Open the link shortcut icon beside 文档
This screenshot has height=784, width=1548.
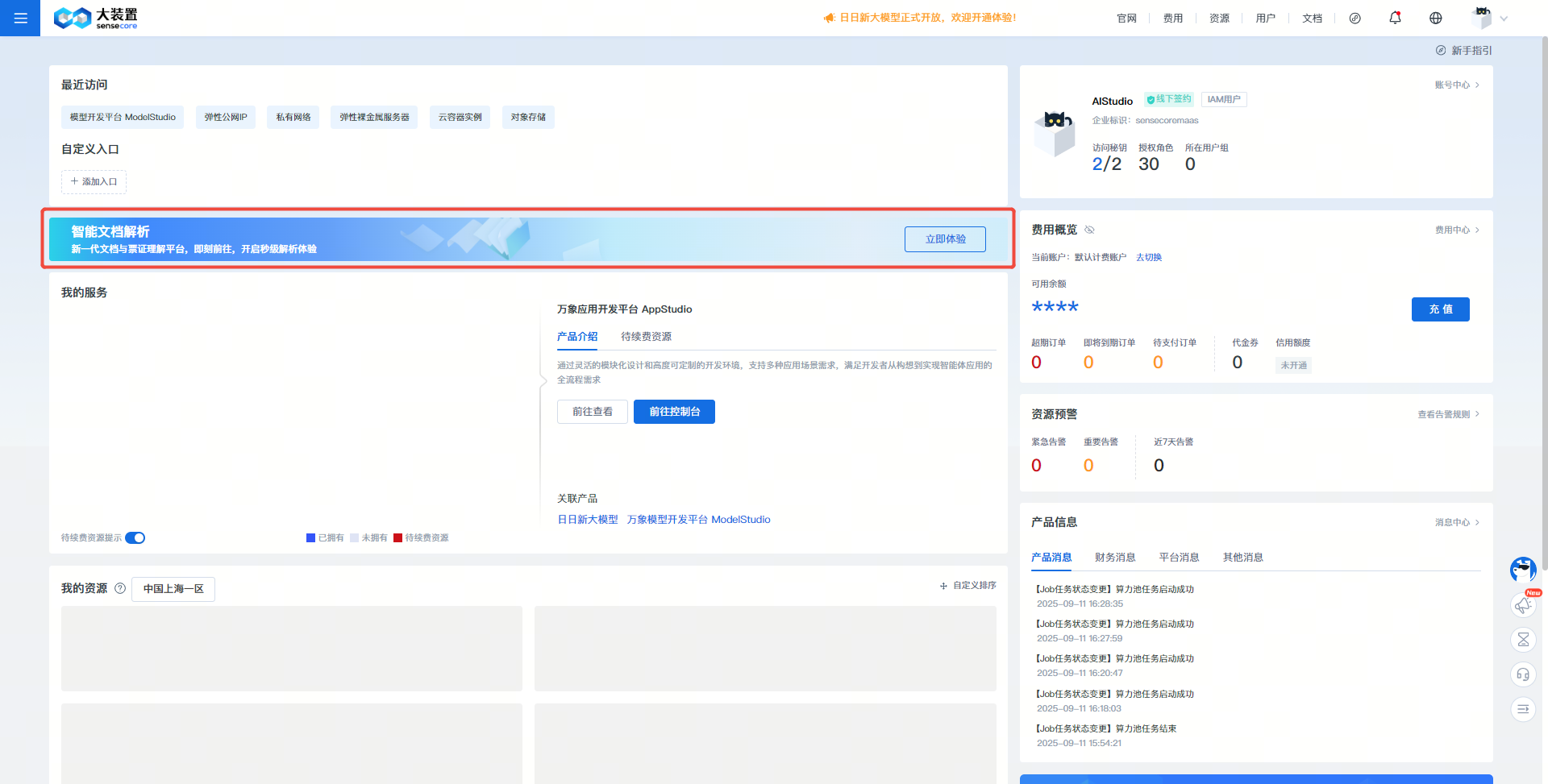point(1354,18)
